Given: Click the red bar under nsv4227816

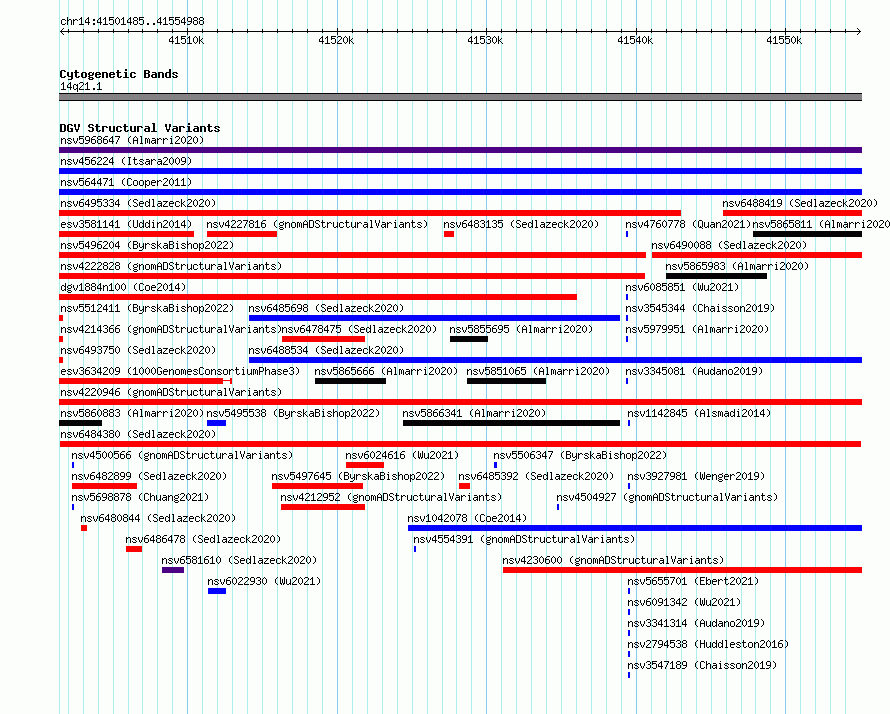Looking at the screenshot, I should [x=242, y=234].
